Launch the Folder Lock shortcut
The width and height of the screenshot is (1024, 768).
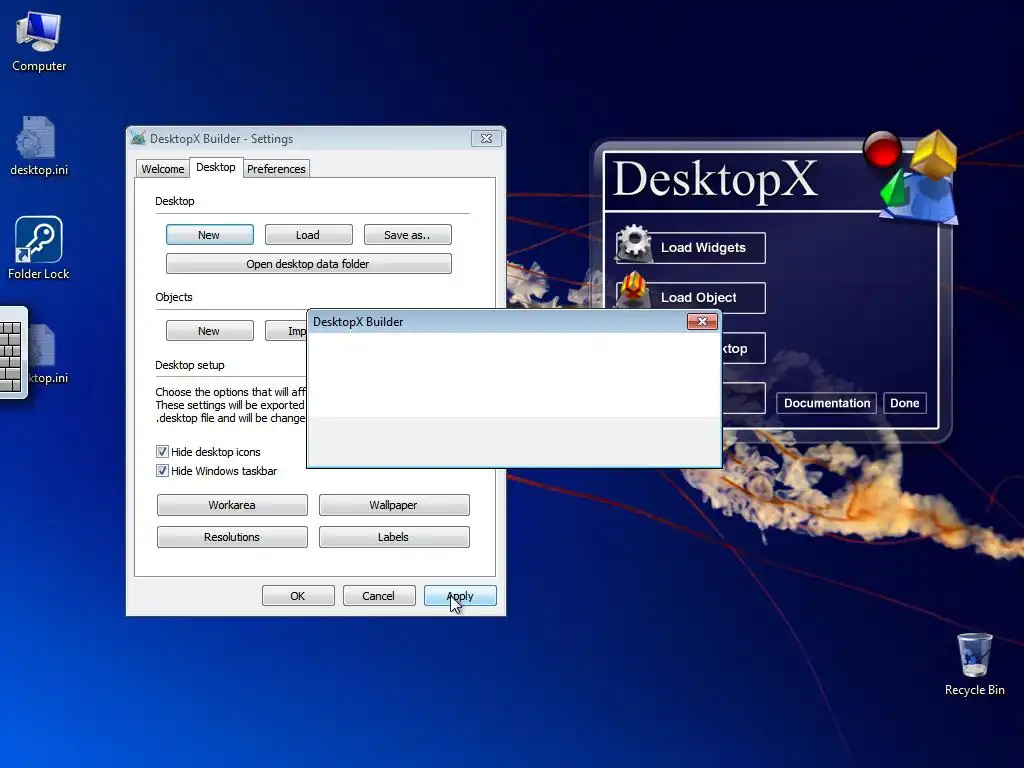click(39, 248)
